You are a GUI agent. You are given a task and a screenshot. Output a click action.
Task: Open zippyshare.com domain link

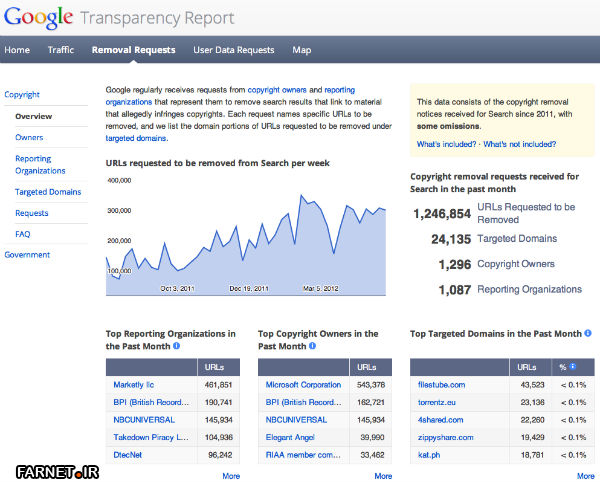[x=446, y=437]
